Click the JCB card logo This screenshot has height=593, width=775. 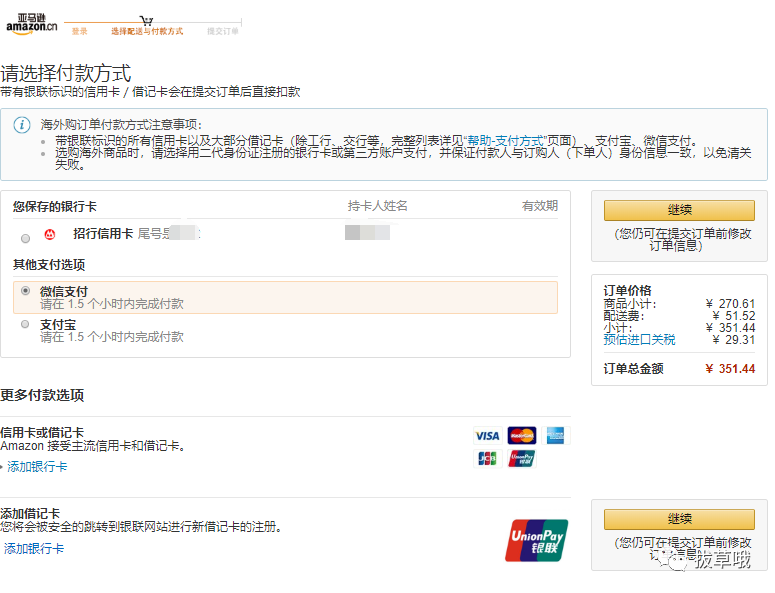pos(487,459)
